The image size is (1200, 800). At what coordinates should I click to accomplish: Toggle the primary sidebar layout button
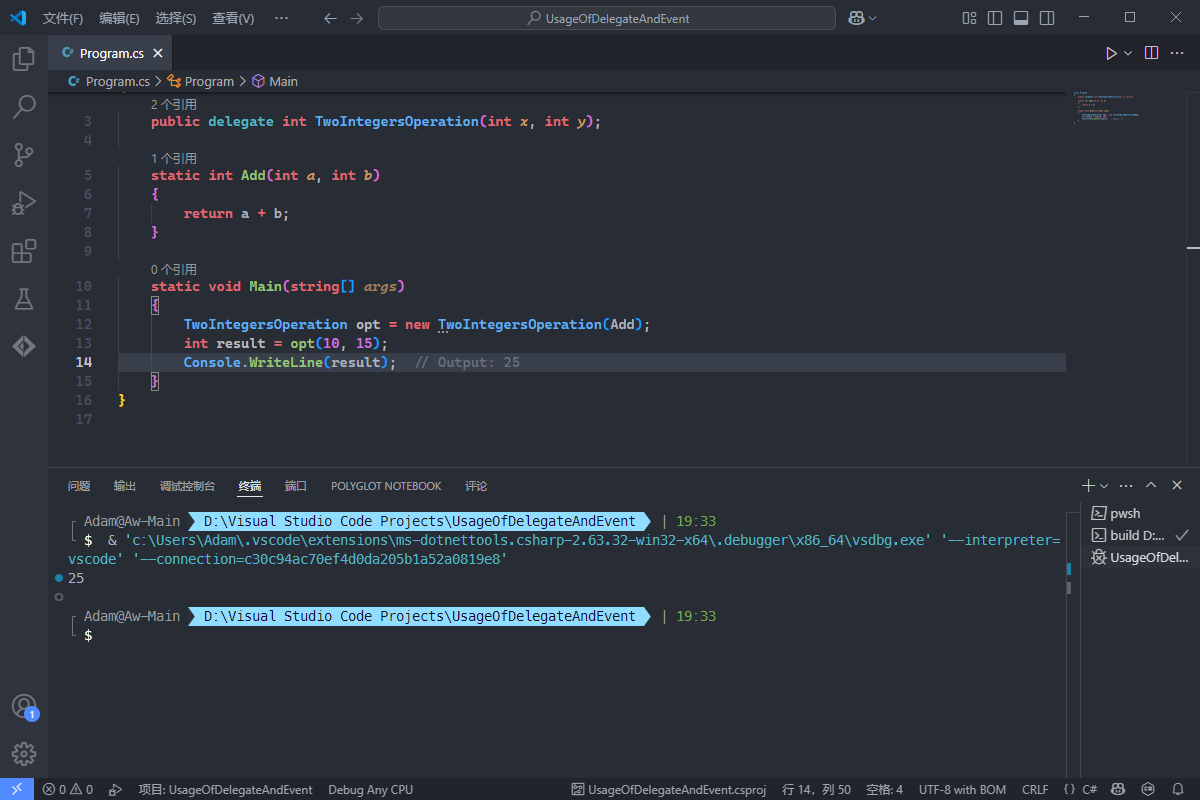click(x=995, y=18)
